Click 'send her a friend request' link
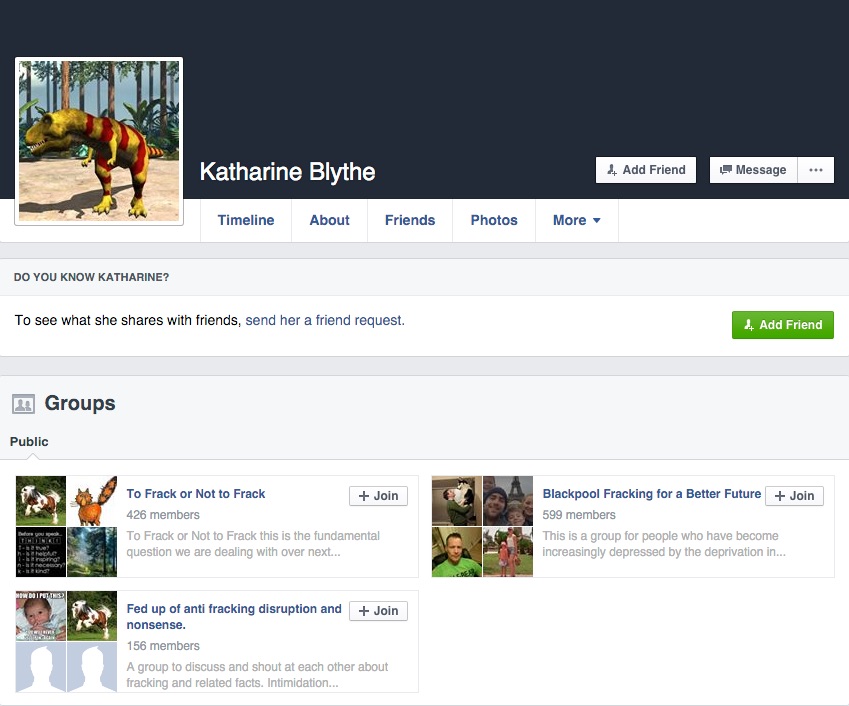Viewport: 849px width, 706px height. pyautogui.click(x=325, y=321)
